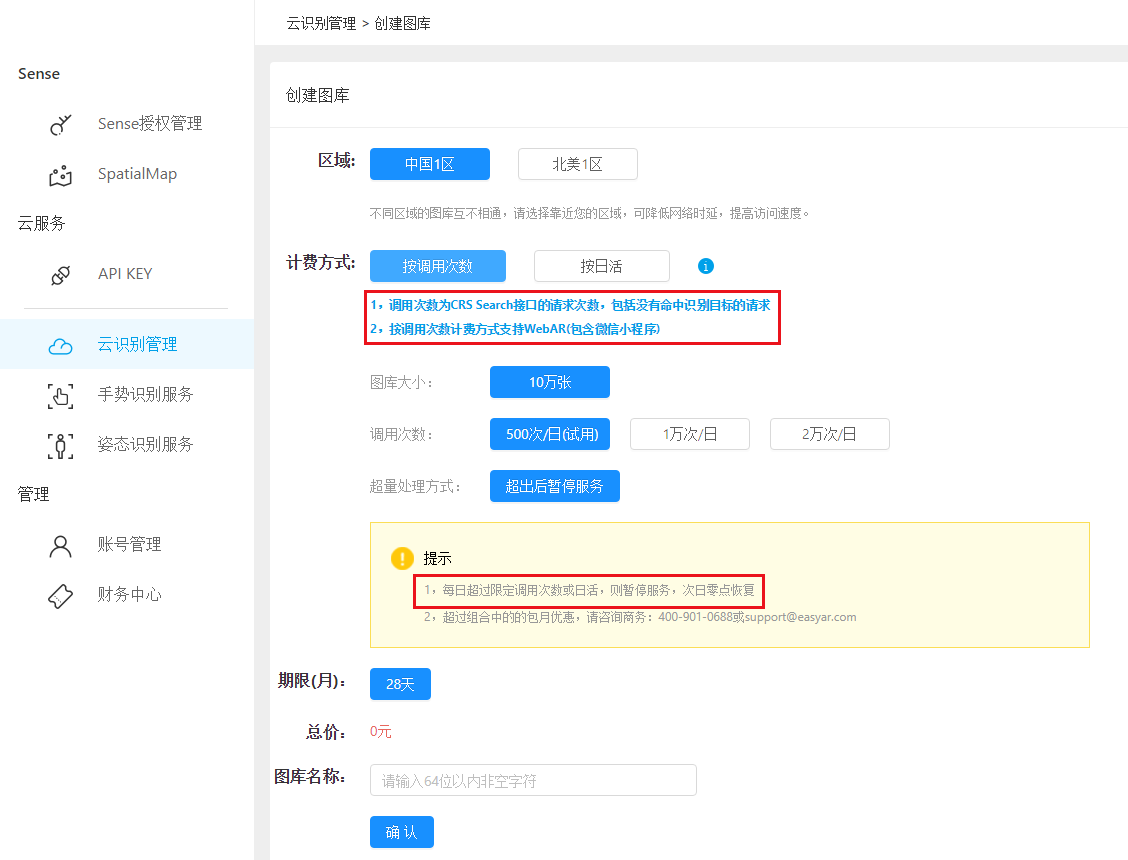Click the 图库名称 name input field

click(x=532, y=780)
